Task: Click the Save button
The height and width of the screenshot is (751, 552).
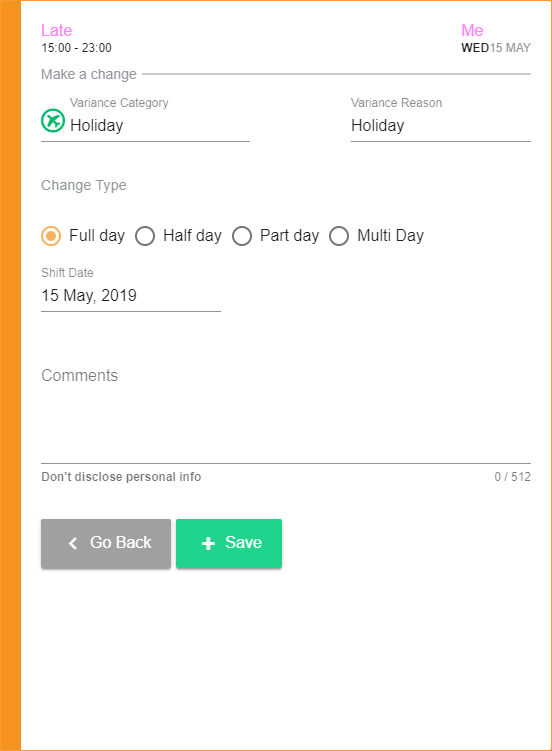Action: pos(229,544)
